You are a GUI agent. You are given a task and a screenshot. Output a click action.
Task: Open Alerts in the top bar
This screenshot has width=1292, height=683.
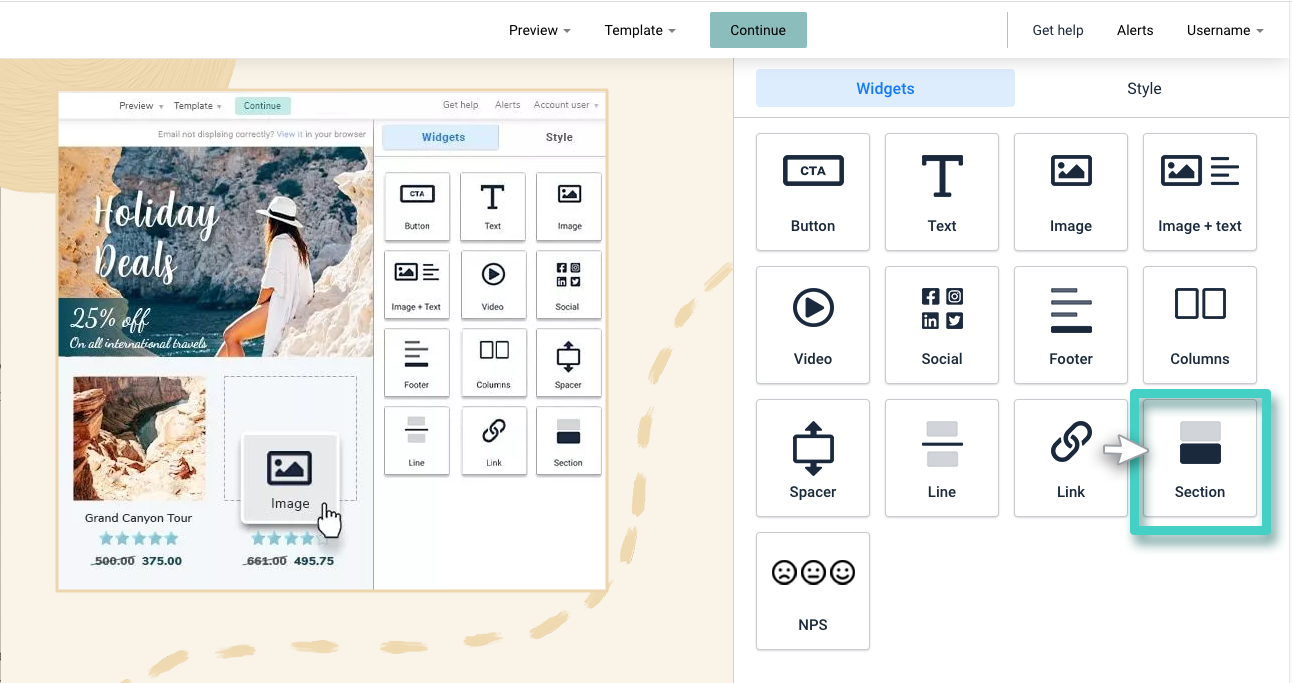(1135, 30)
